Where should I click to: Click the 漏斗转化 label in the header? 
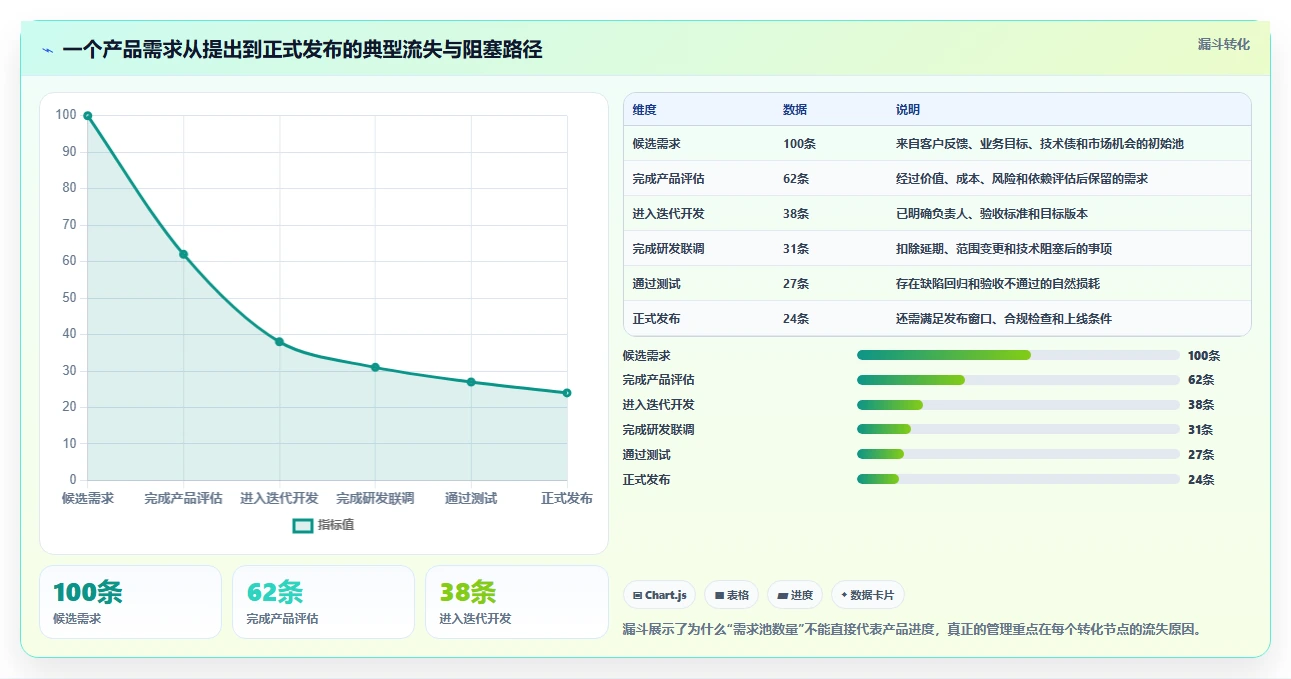point(1224,44)
